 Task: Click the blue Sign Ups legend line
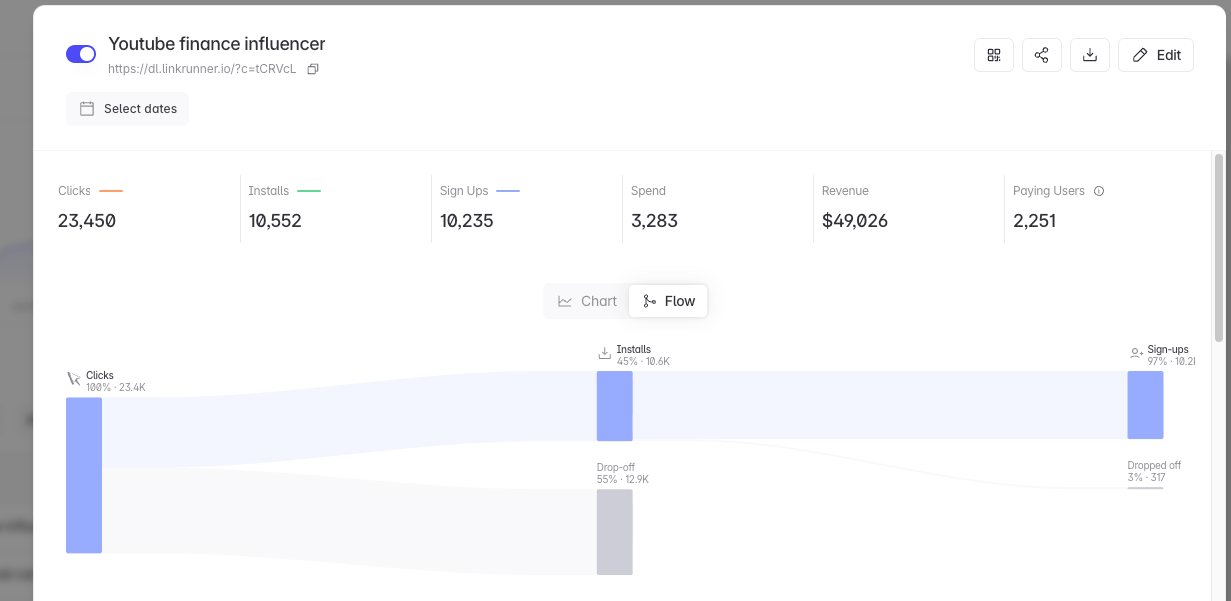pyautogui.click(x=508, y=191)
